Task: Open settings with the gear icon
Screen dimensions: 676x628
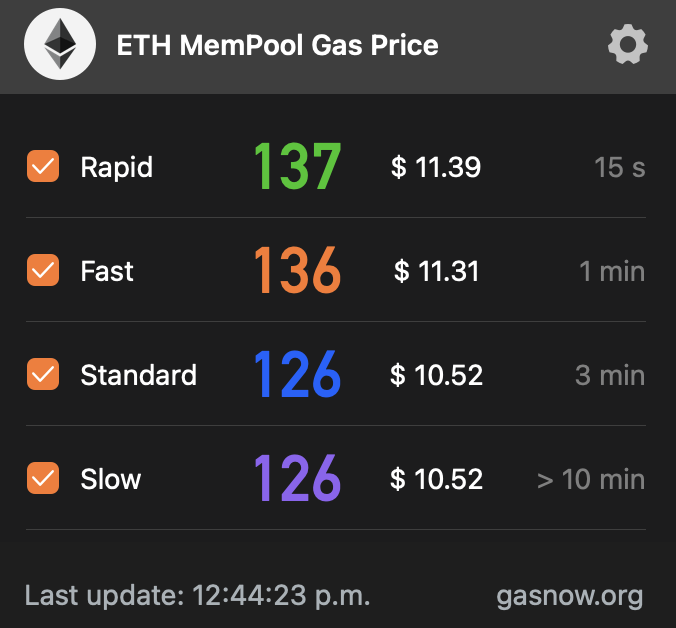Action: coord(628,45)
